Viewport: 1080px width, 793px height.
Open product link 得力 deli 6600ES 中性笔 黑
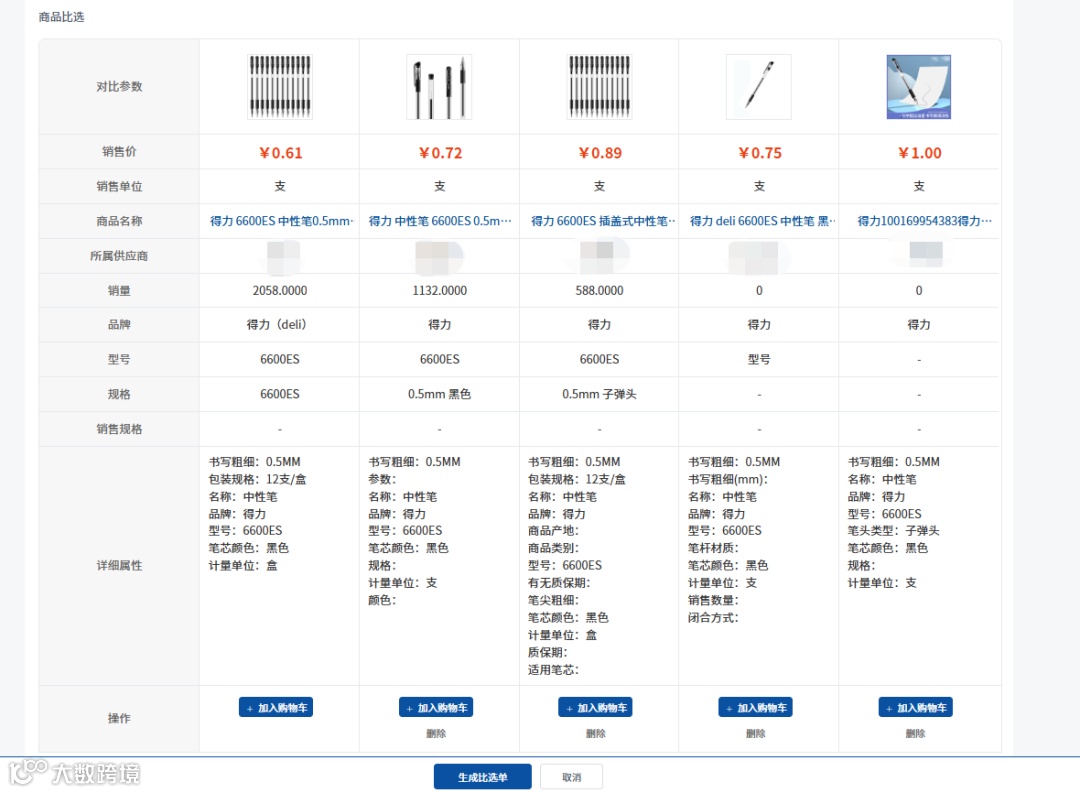click(x=762, y=221)
